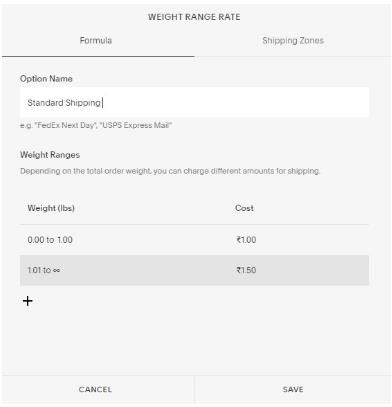Open the Formula tab

(96, 41)
